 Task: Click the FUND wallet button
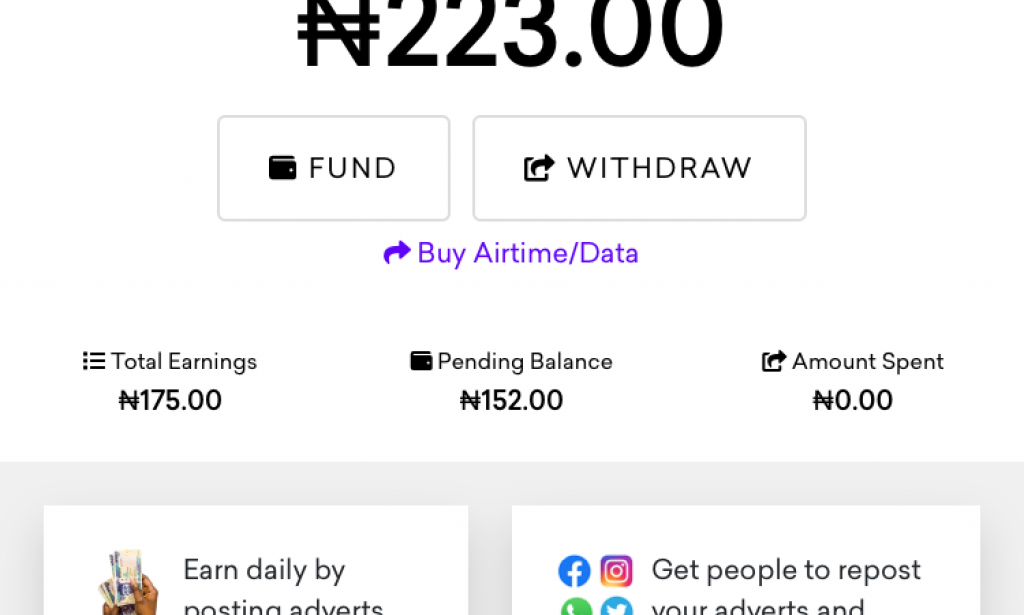[x=333, y=168]
